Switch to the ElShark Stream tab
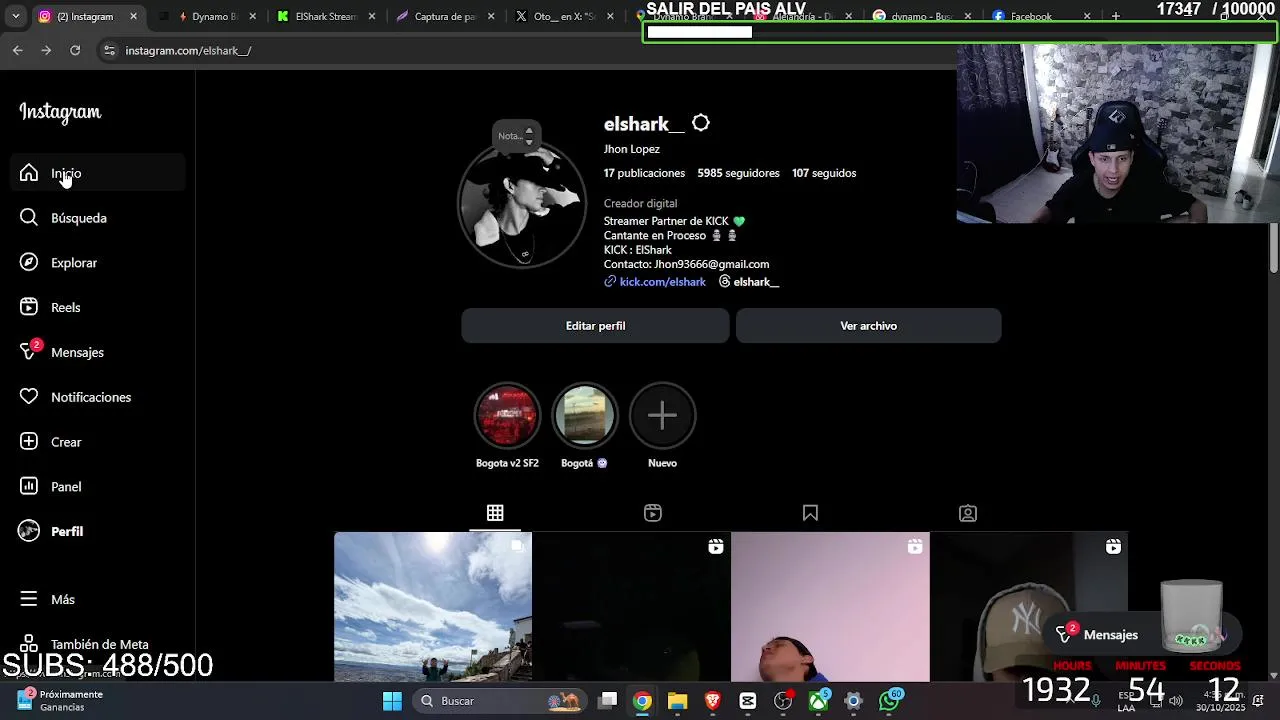This screenshot has width=1280, height=720. [x=325, y=16]
